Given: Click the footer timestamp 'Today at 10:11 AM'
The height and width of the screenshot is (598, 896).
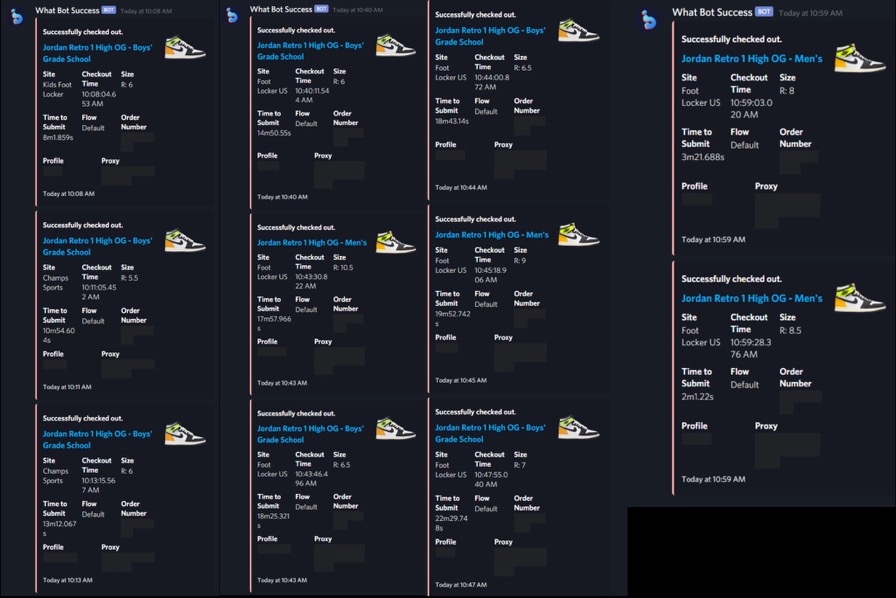Looking at the screenshot, I should [67, 387].
